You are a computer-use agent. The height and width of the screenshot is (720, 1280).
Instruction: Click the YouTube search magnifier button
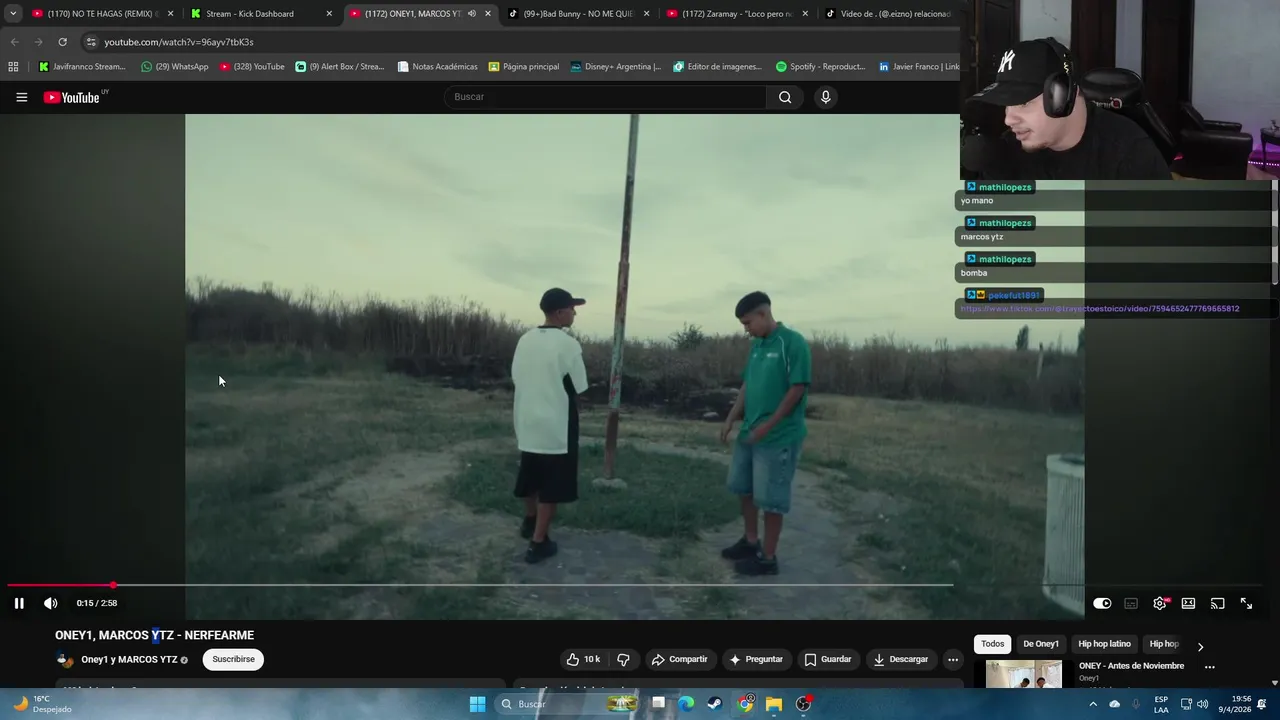[785, 97]
